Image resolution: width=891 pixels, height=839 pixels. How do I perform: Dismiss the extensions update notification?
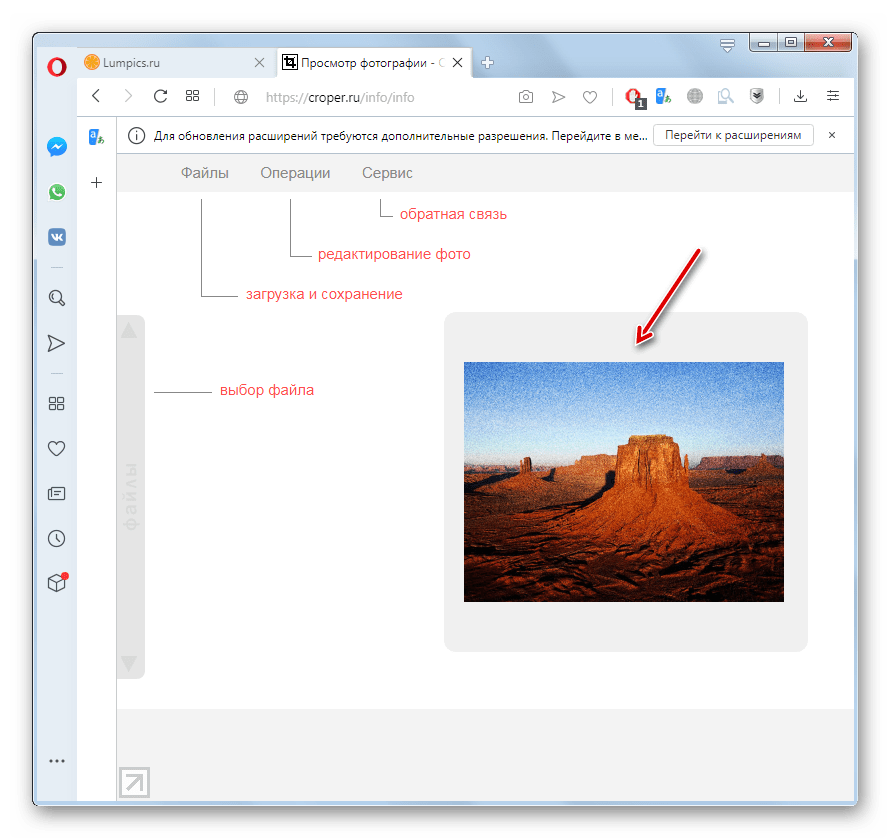pos(832,135)
